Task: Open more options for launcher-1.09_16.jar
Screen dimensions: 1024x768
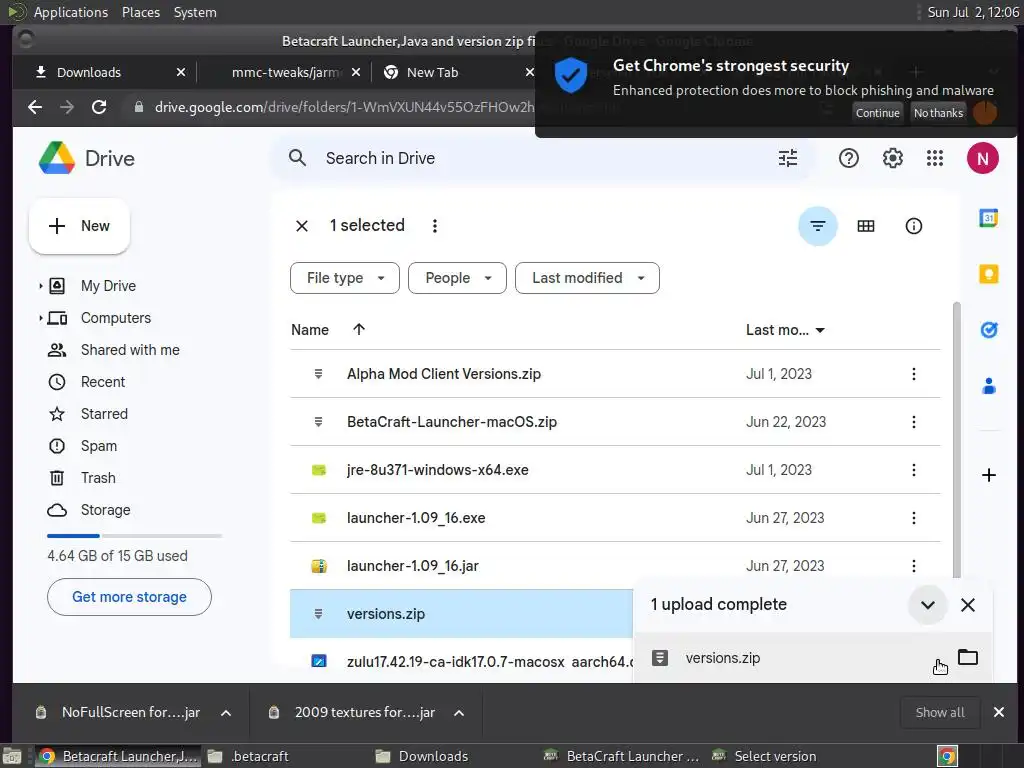Action: point(914,566)
